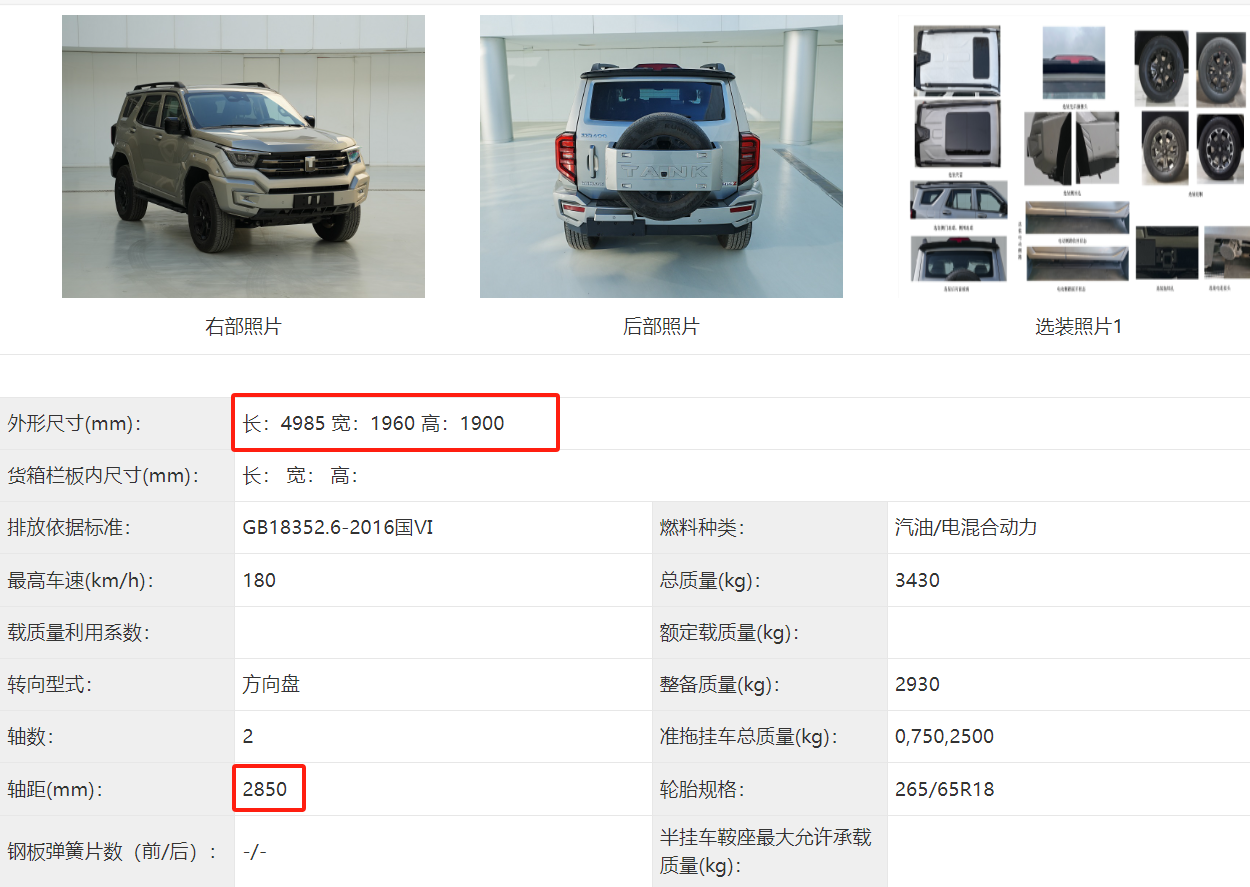Click the trailer mass value 0,750,2500
This screenshot has height=887, width=1250.
coord(945,737)
